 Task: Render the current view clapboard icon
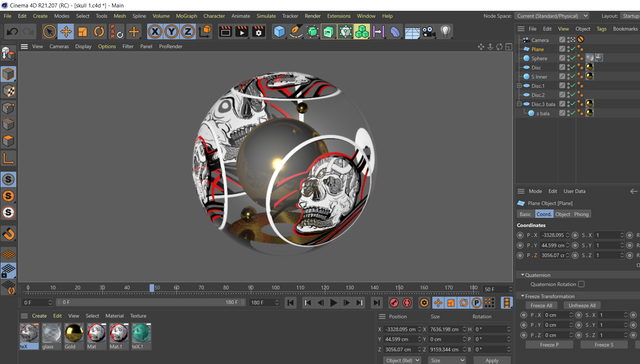pos(225,31)
